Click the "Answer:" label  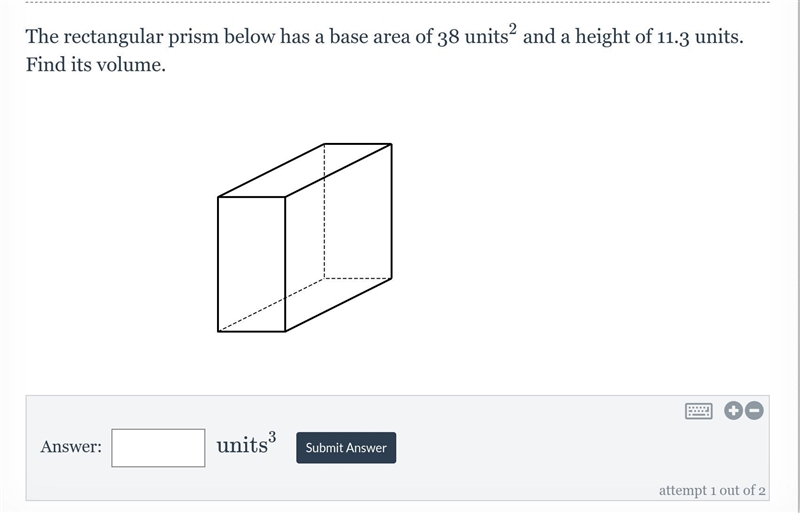(71, 447)
